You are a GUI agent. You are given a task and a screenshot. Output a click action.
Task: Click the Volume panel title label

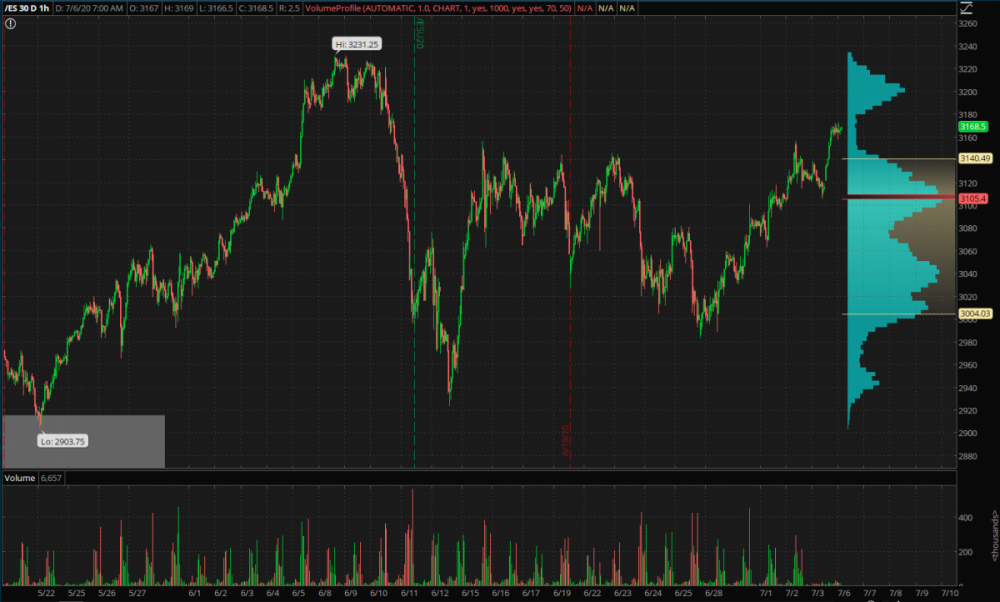coord(22,479)
